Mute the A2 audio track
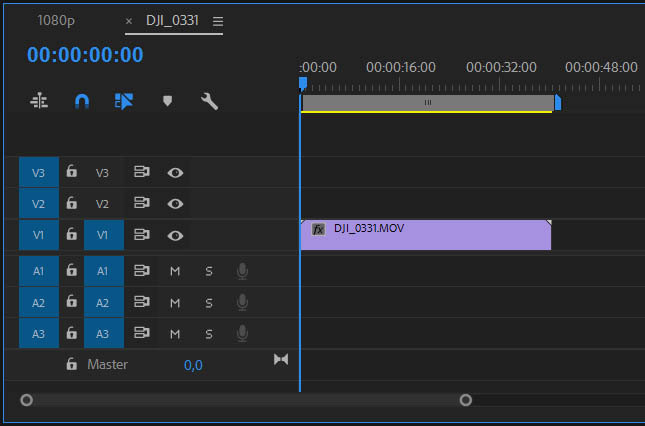This screenshot has width=645, height=426. point(175,303)
